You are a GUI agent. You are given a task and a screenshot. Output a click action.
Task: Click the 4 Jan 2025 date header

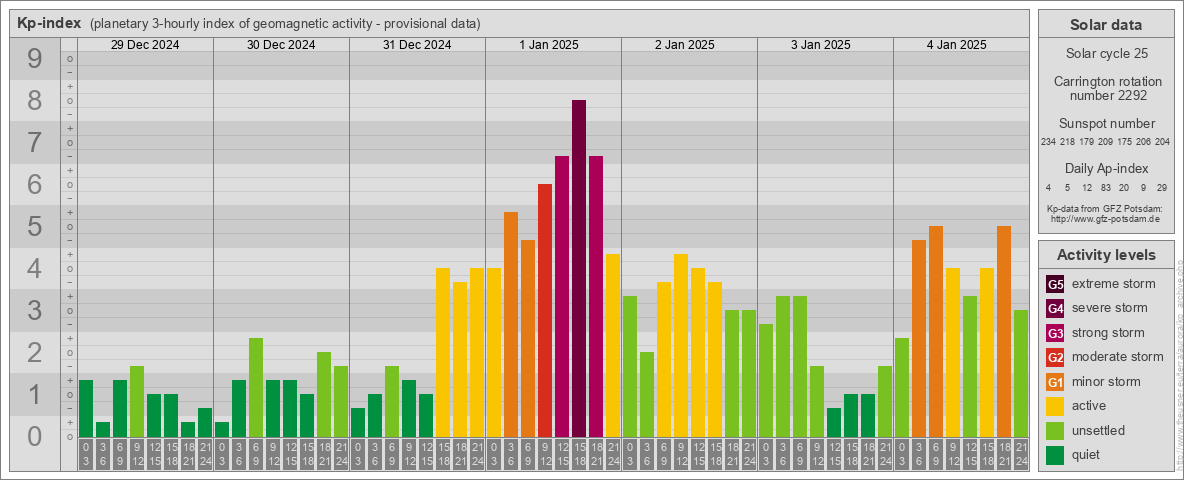coord(957,45)
